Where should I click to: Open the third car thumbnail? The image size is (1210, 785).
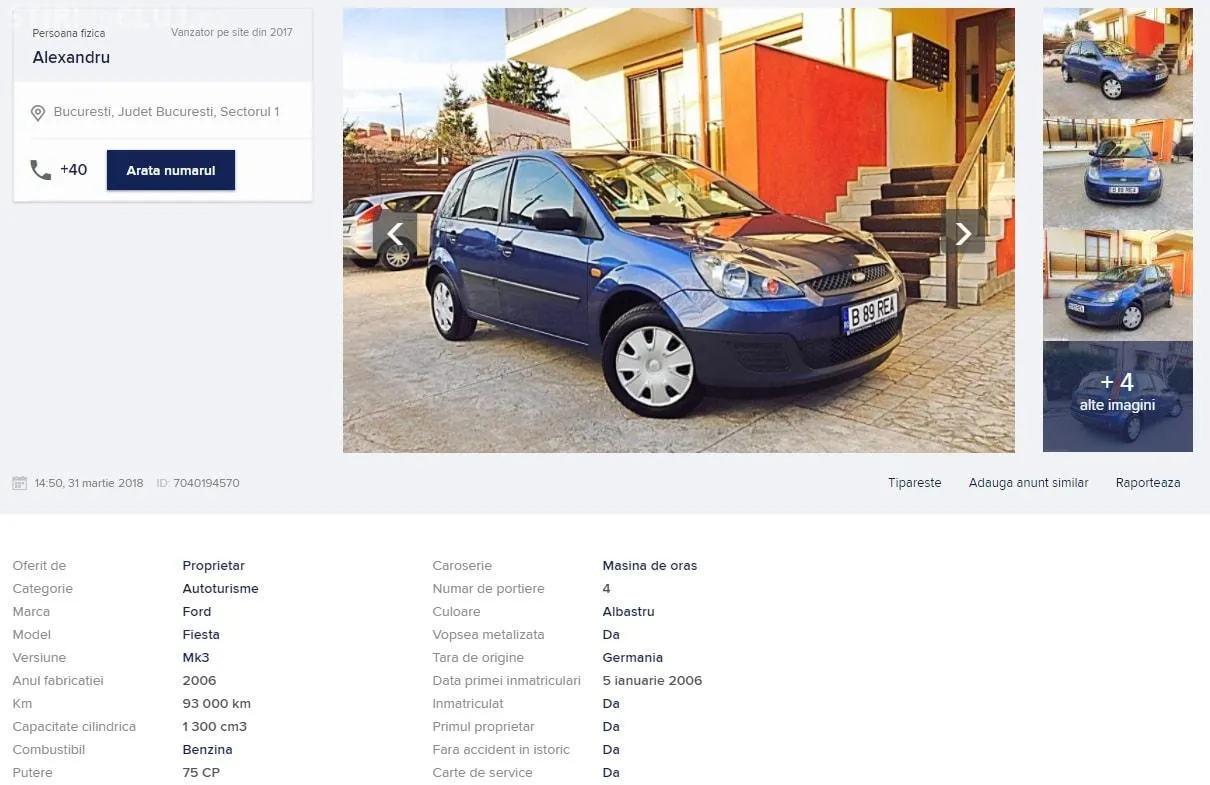click(x=1118, y=286)
